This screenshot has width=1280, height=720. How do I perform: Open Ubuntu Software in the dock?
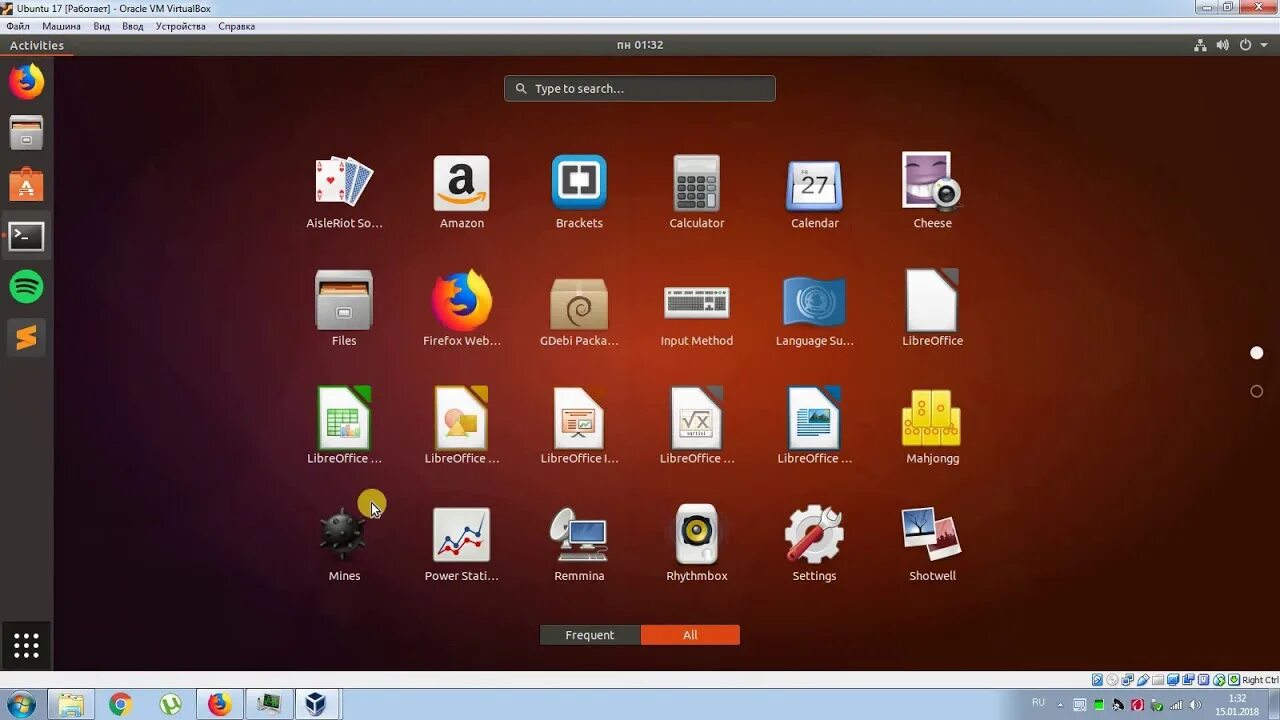(27, 184)
